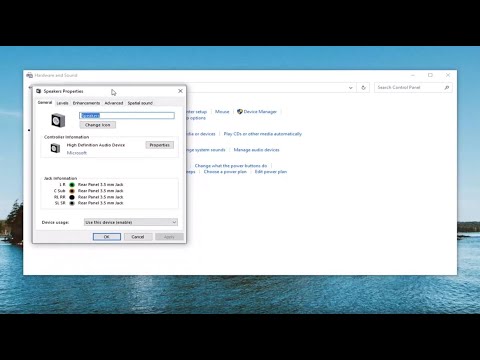
Task: Click the Apply button
Action: click(169, 237)
